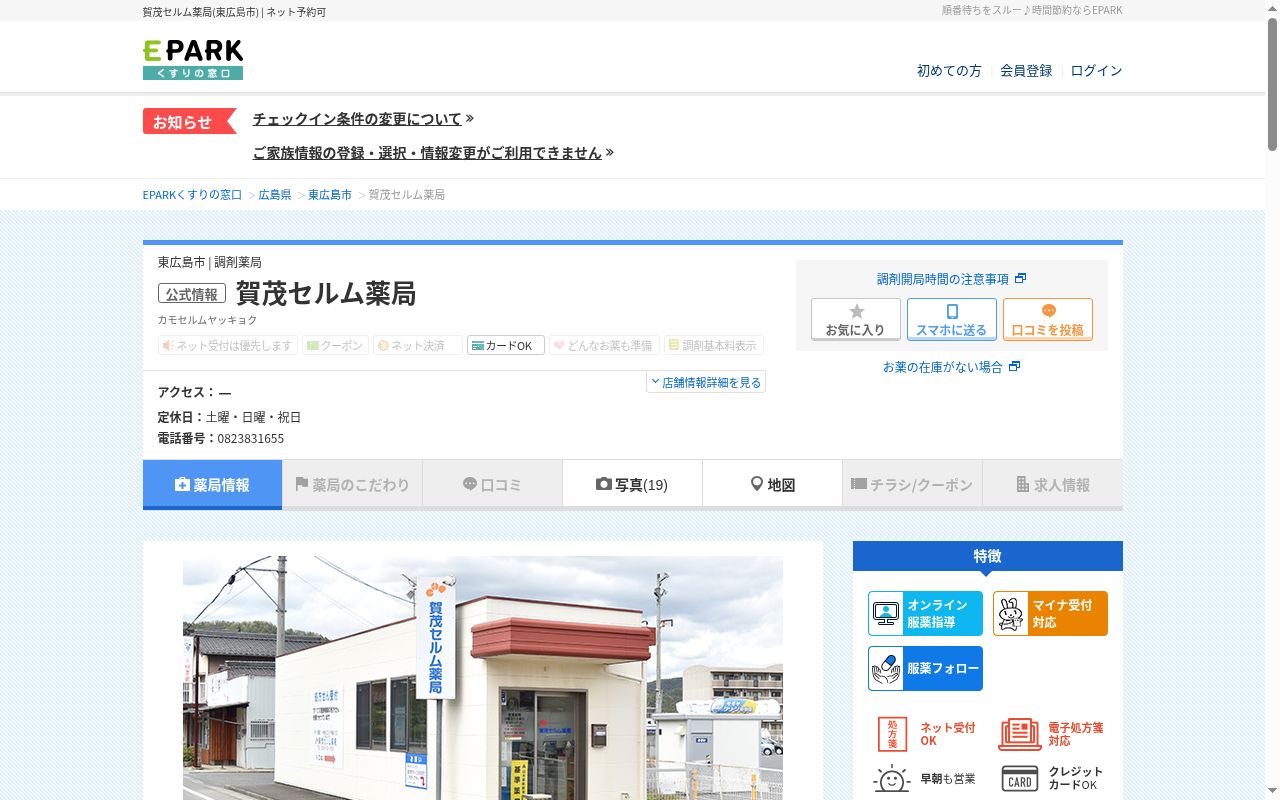Click the カードOK tag
Screen dimensions: 1280x800
click(506, 345)
